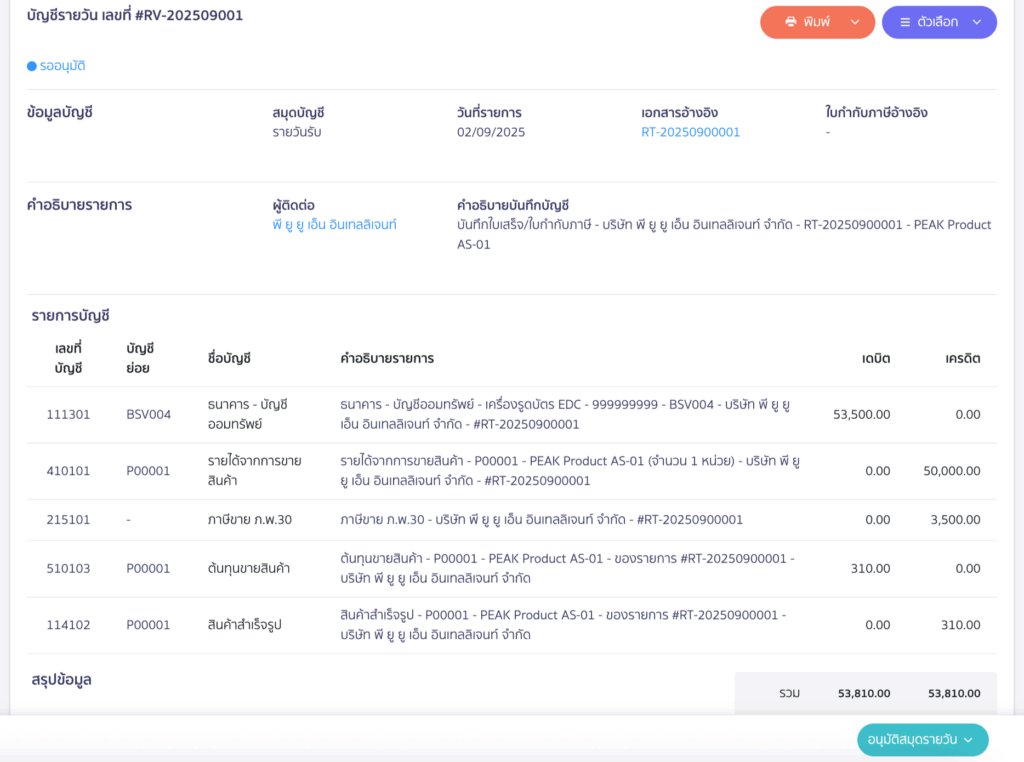
Task: Click the list icon on ตัวเลือก button
Action: pyautogui.click(x=905, y=22)
